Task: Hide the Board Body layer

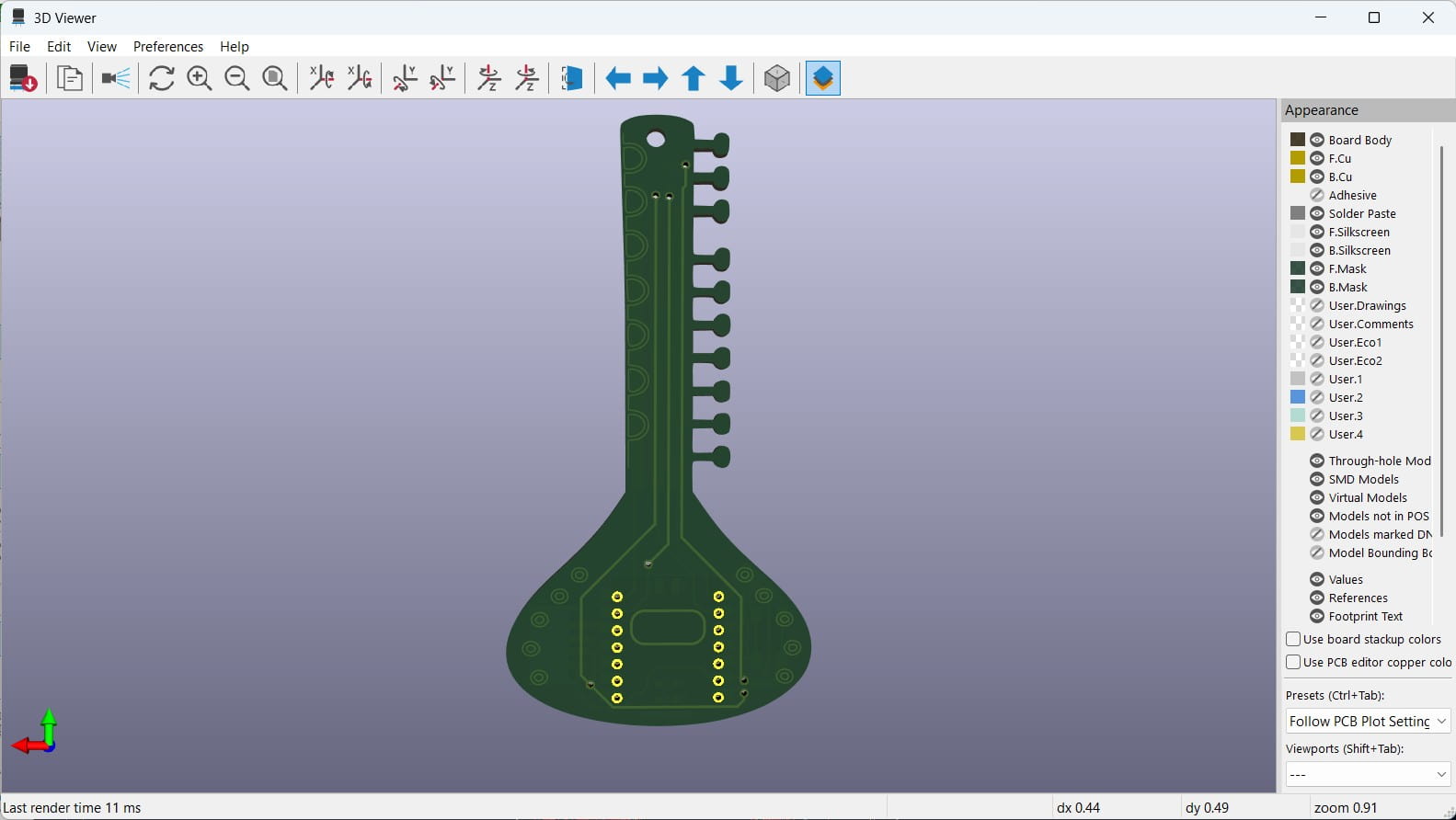Action: click(x=1317, y=140)
